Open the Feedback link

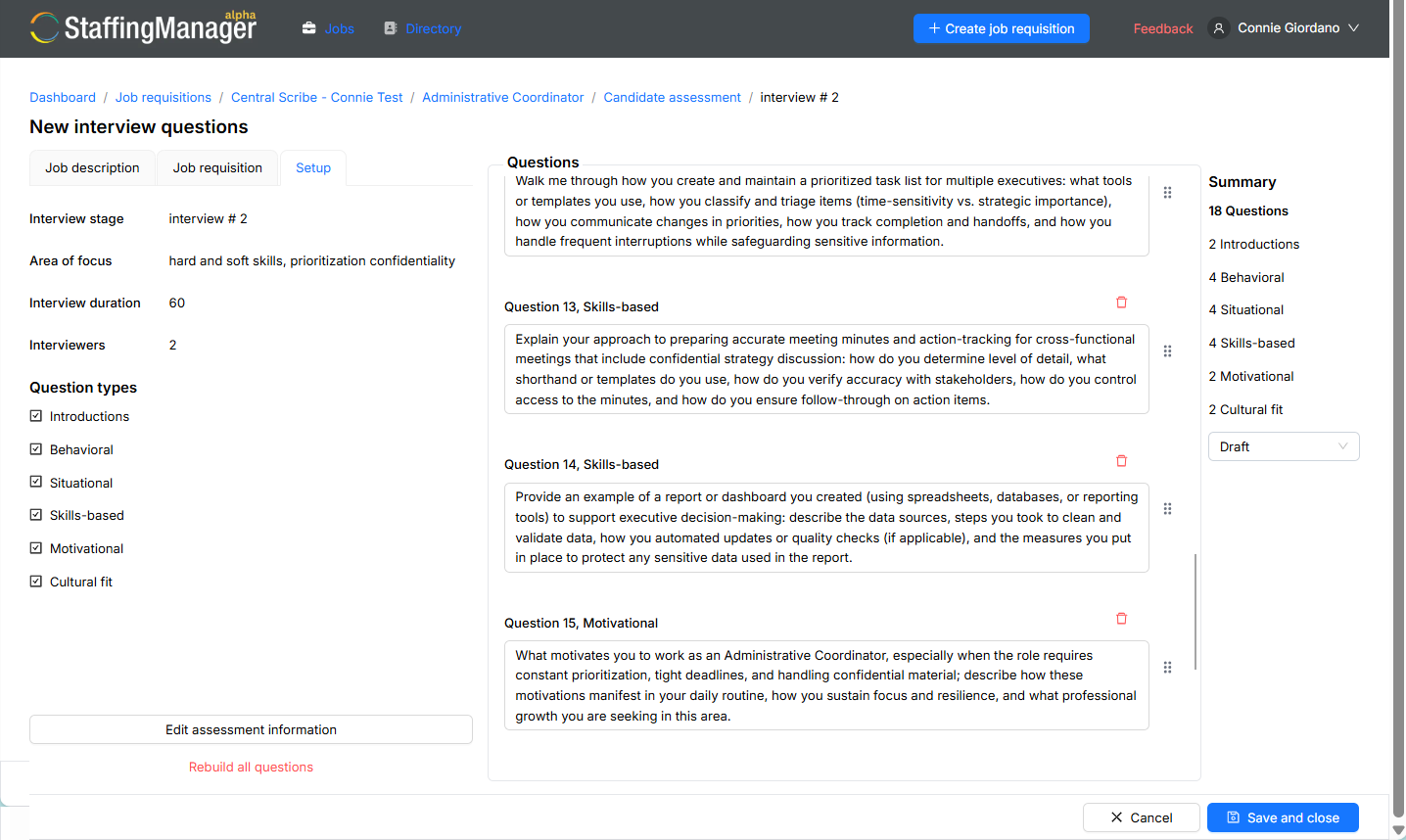click(1163, 28)
